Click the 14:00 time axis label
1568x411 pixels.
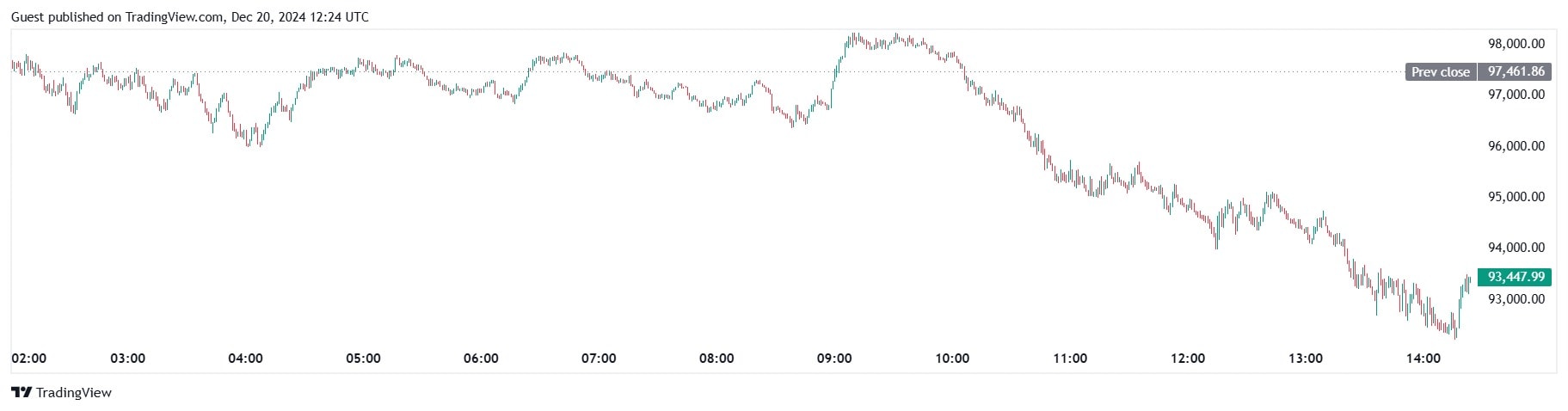1423,359
